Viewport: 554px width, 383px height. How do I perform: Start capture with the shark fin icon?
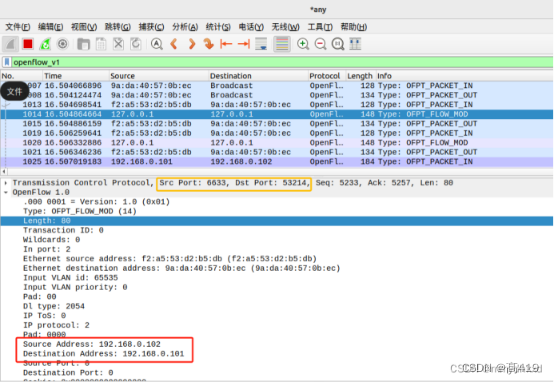pos(11,44)
